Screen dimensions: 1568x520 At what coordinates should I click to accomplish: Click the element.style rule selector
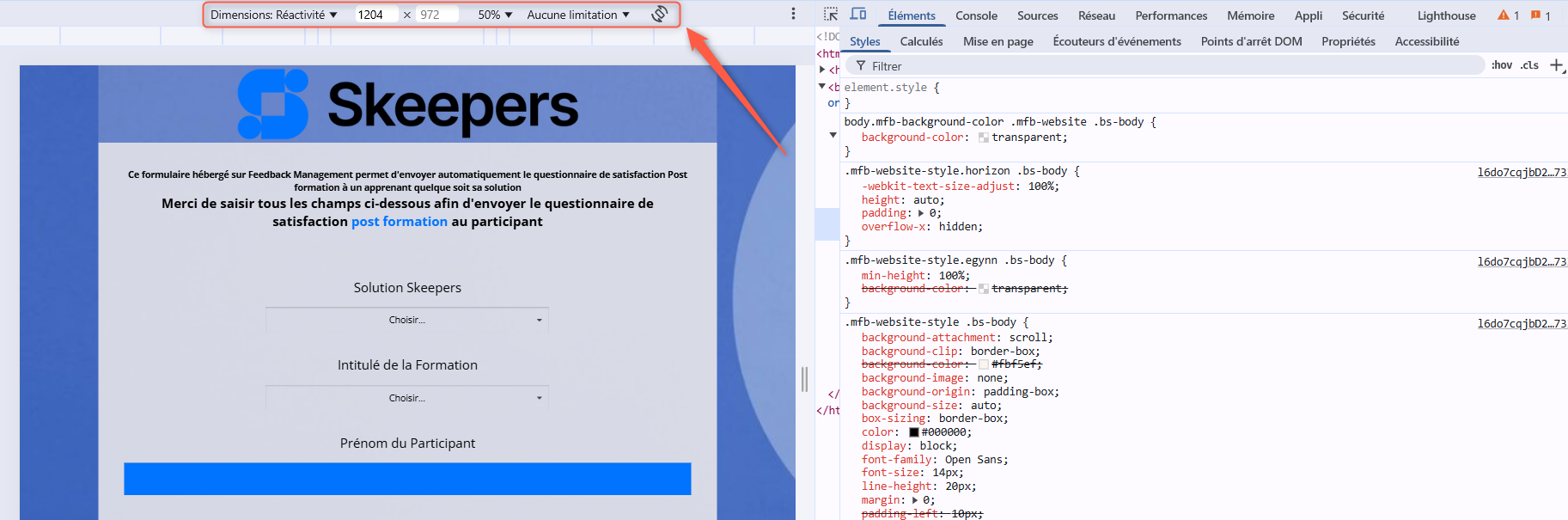click(885, 88)
